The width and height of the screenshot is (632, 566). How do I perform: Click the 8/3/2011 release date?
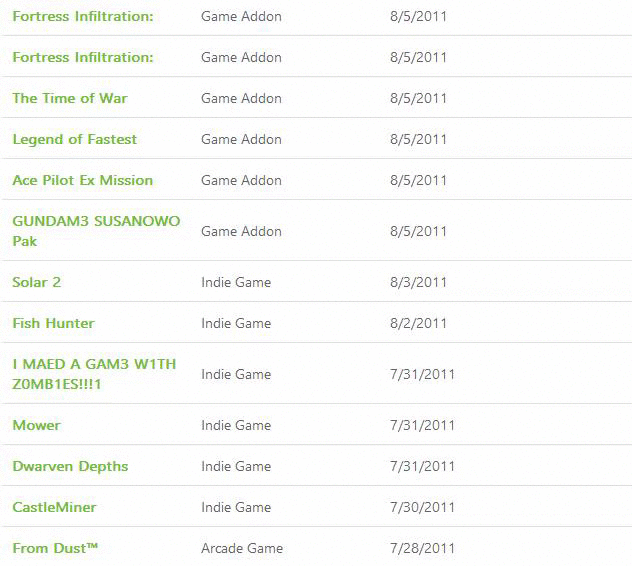[x=418, y=282]
